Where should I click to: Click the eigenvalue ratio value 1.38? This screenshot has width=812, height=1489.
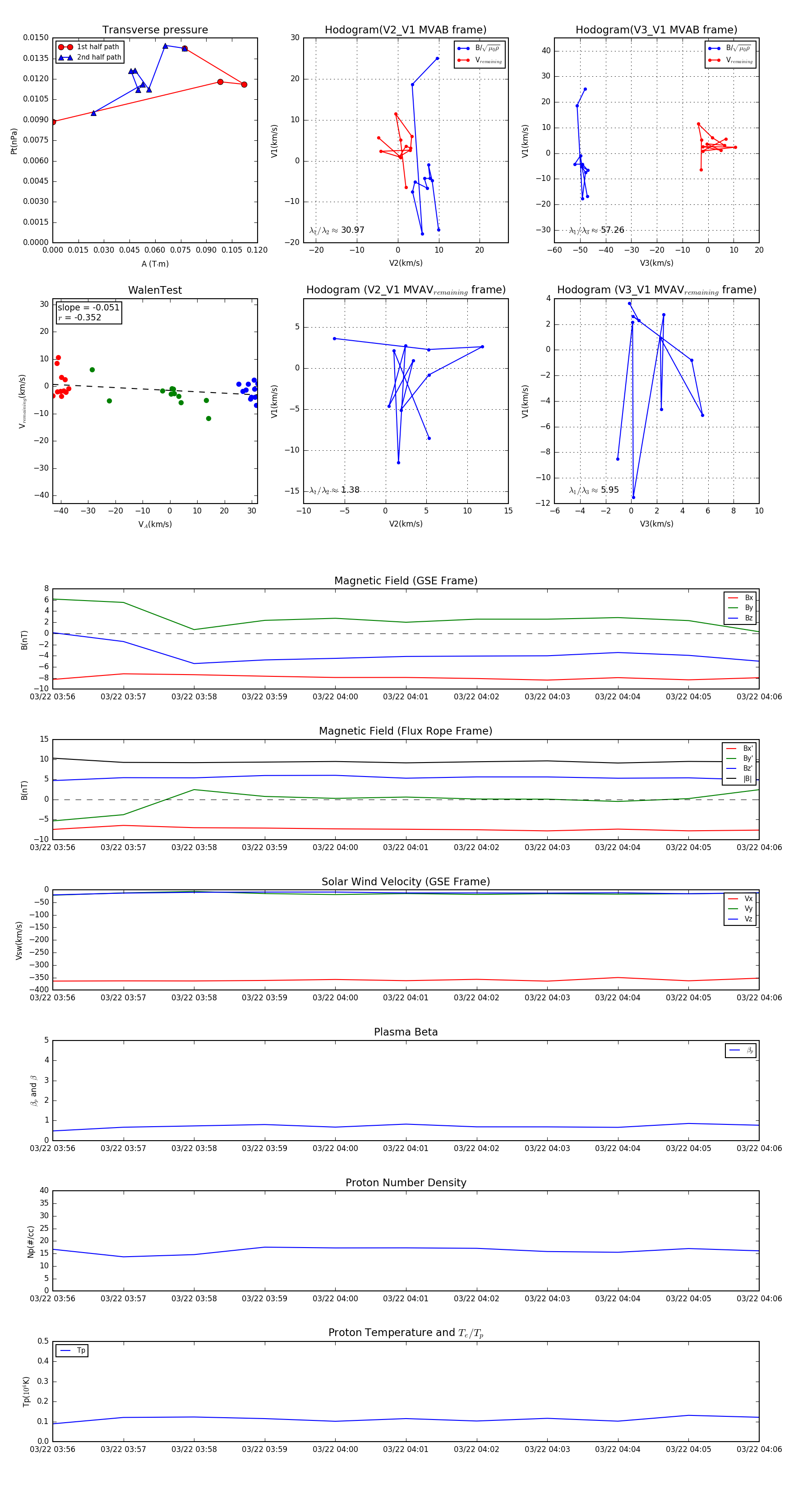tap(350, 490)
